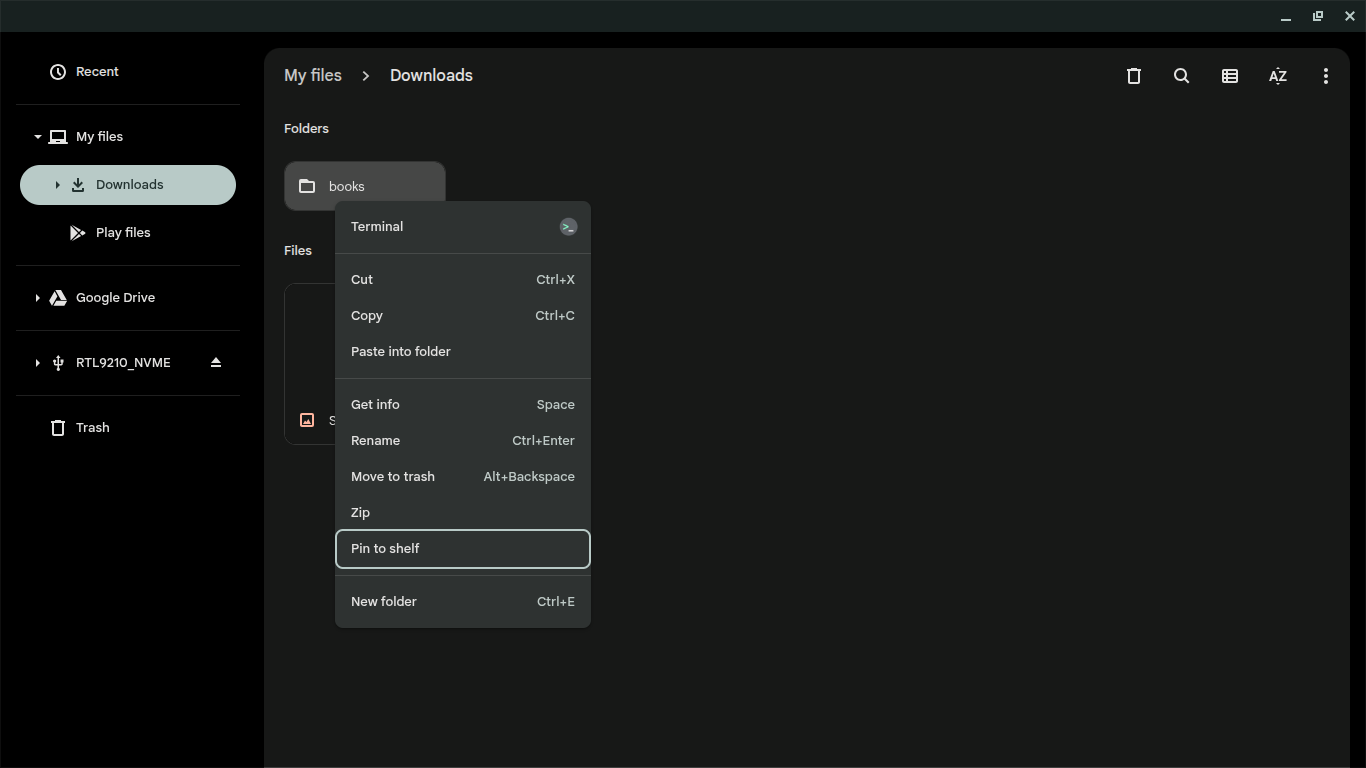Click the image file type icon
The width and height of the screenshot is (1366, 768).
[x=307, y=420]
